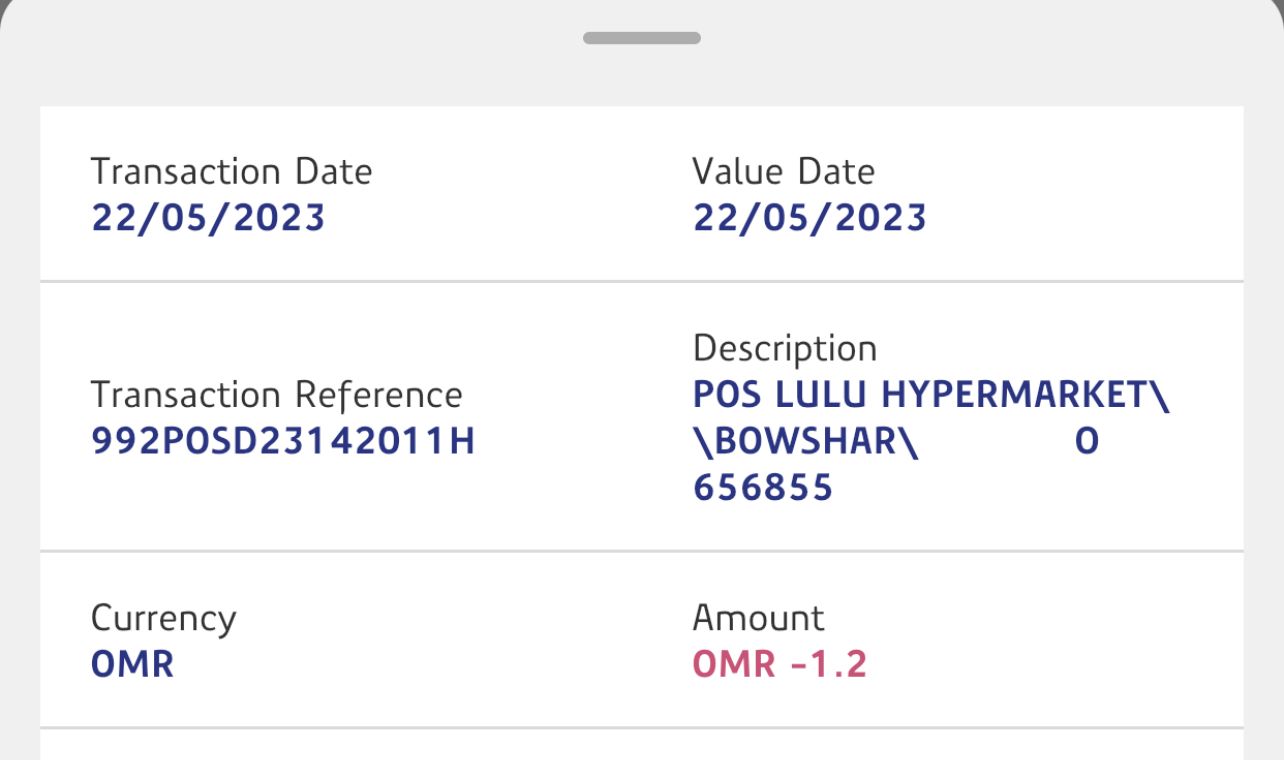Select the date value under Value Date
Image resolution: width=1284 pixels, height=760 pixels.
pos(809,218)
